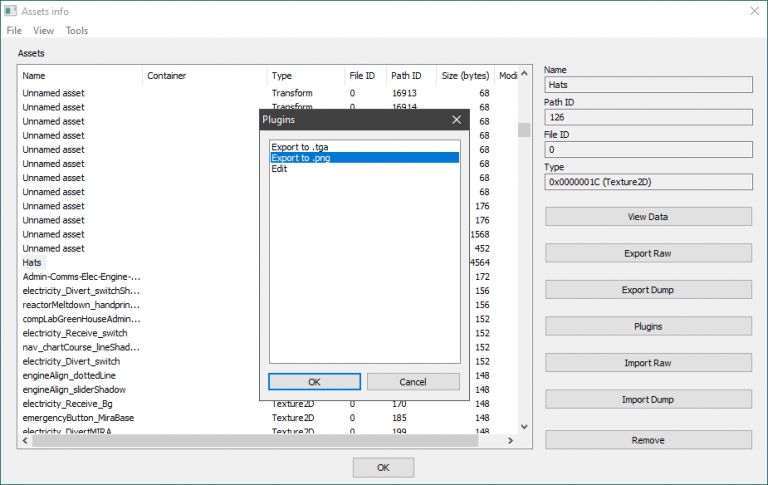Select the Hats asset row

click(34, 262)
